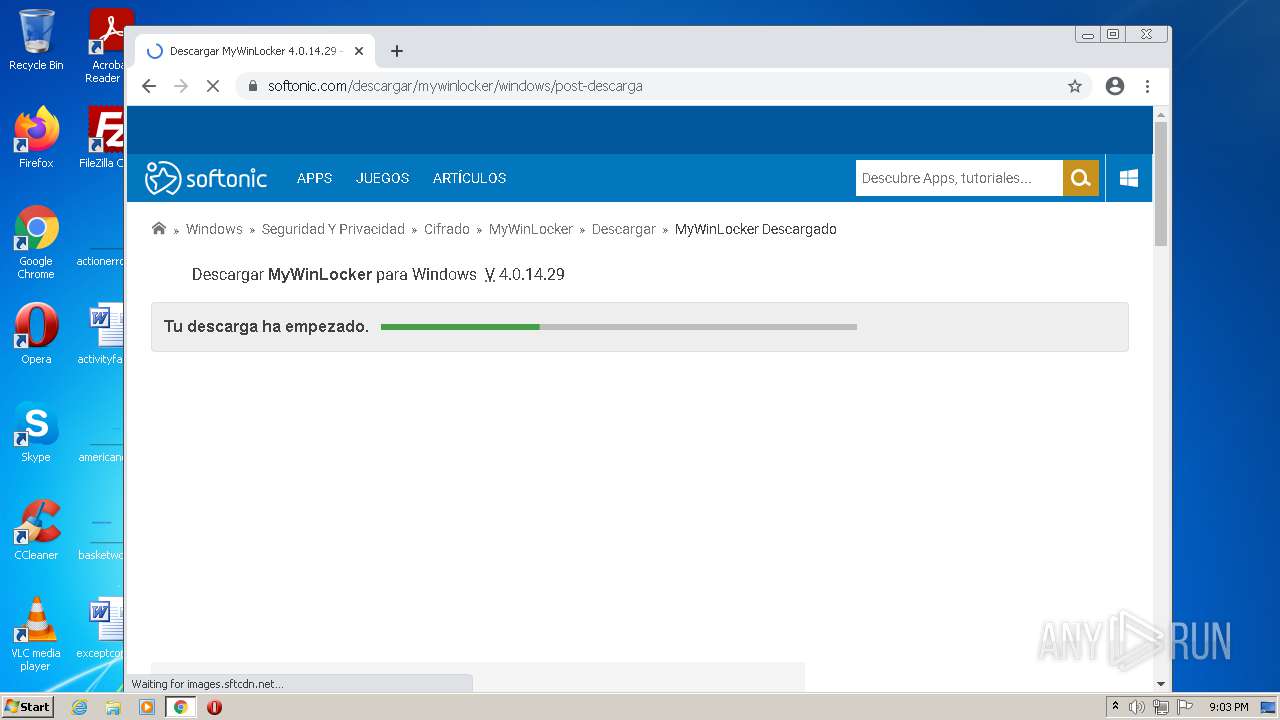Click the MyWinLocker Descargado breadcrumb text

click(756, 229)
